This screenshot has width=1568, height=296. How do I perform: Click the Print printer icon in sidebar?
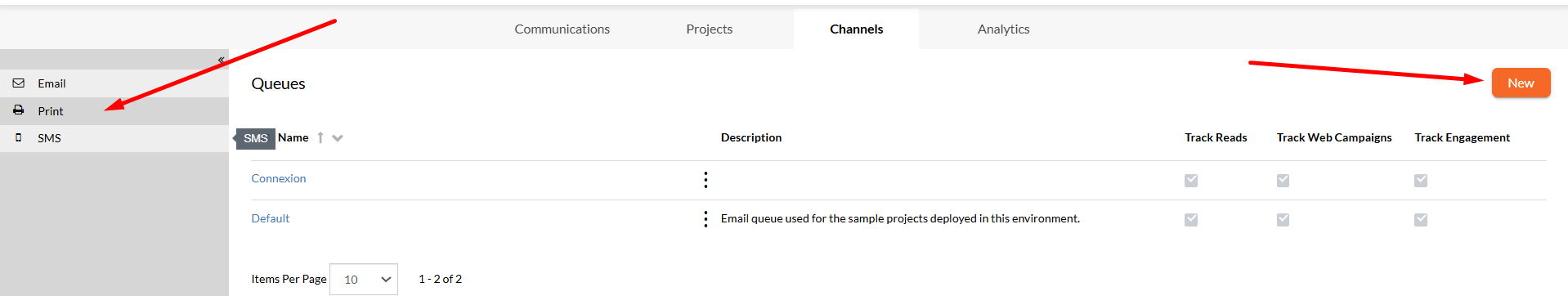click(x=18, y=110)
